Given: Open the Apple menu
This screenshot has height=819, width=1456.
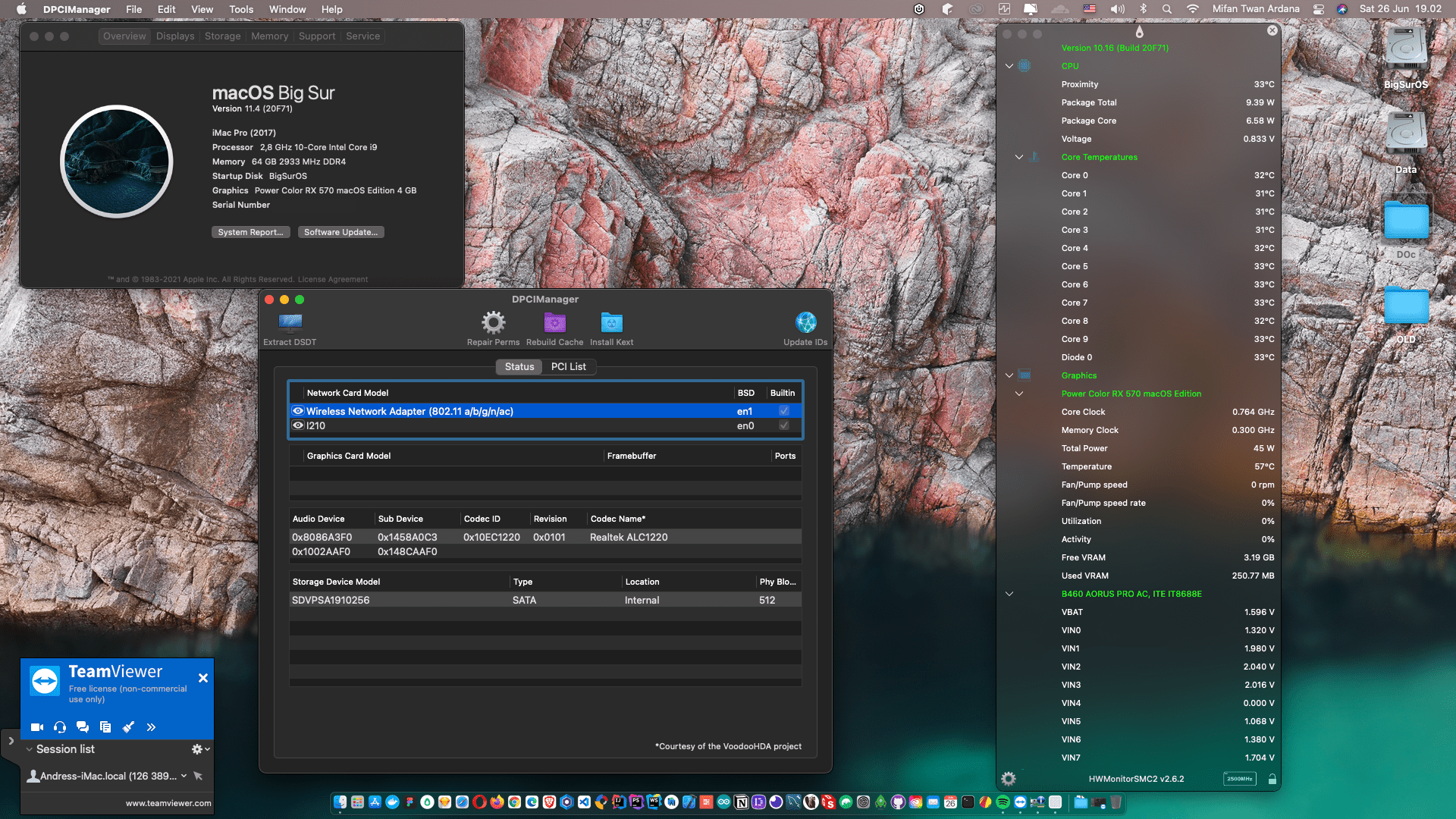Looking at the screenshot, I should 21,9.
